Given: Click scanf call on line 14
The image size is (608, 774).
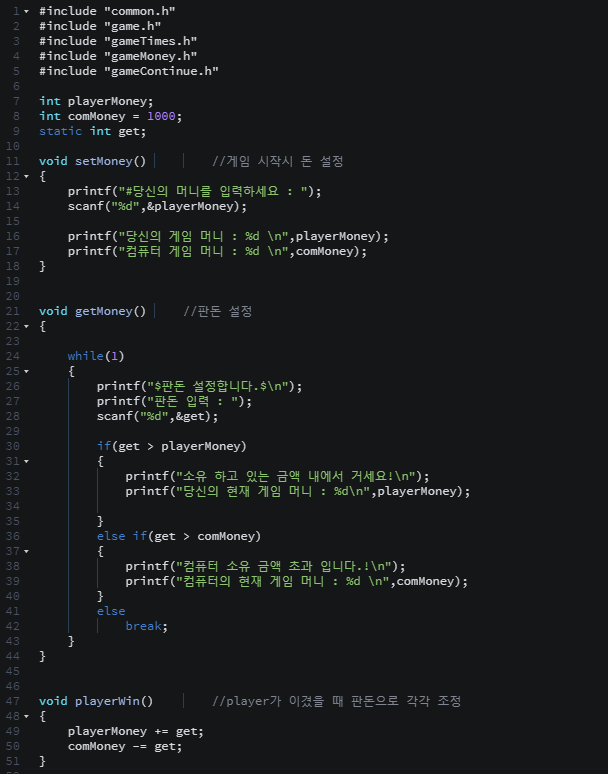Looking at the screenshot, I should coord(85,206).
